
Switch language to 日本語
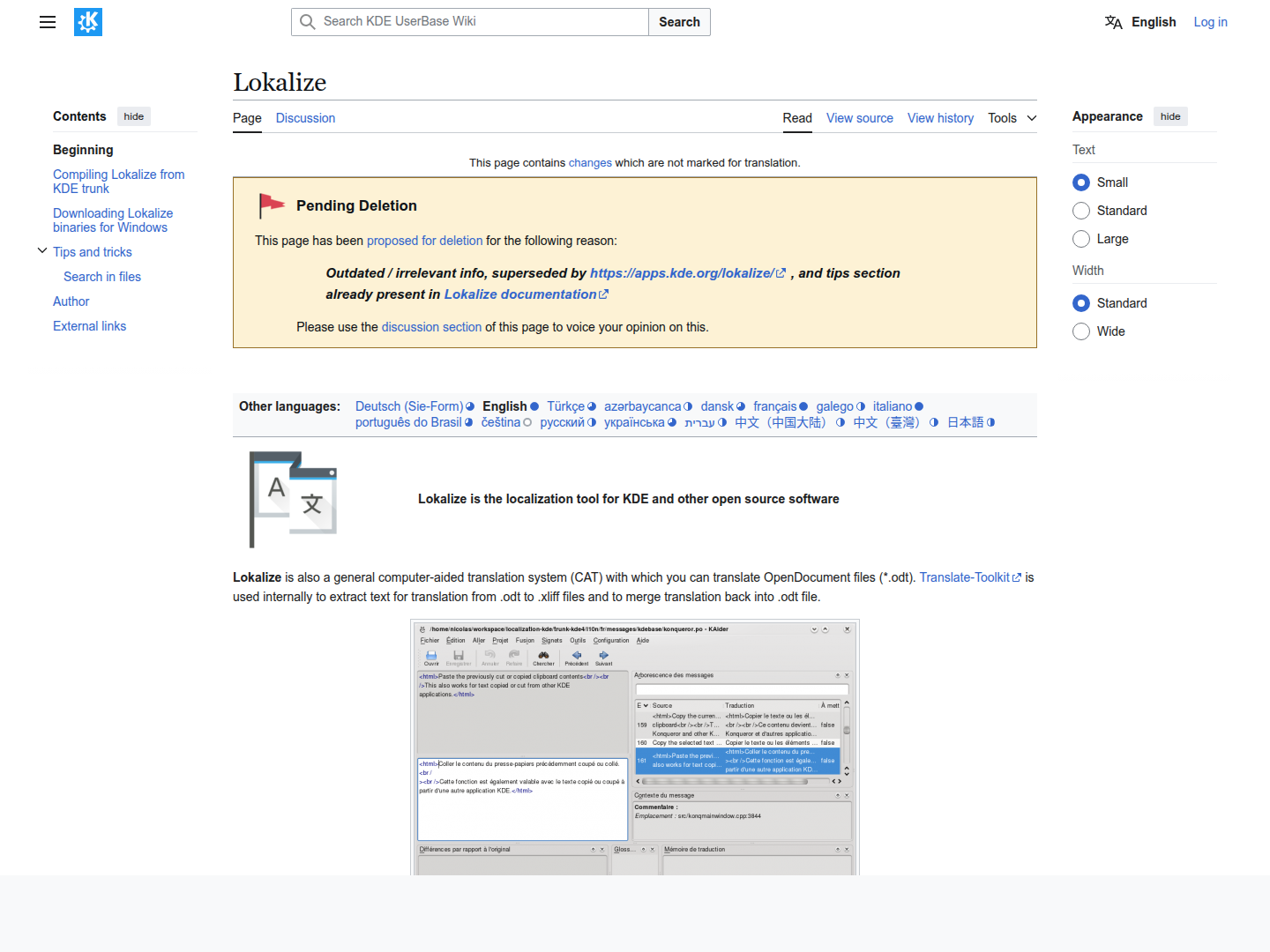click(x=965, y=422)
